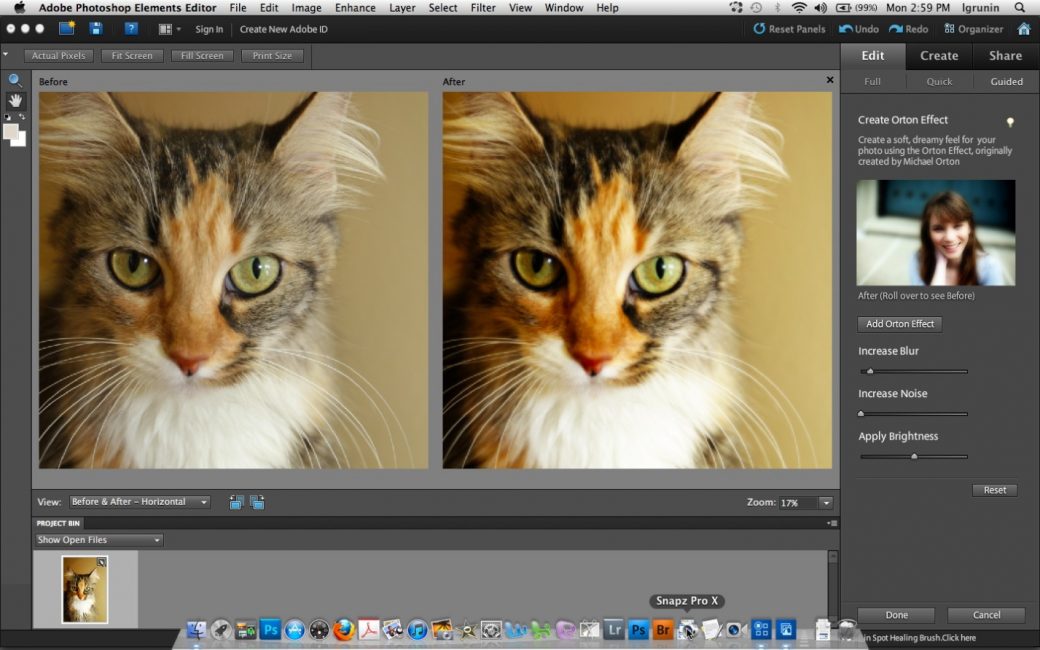
Task: Switch to the Quick edit mode
Action: click(x=939, y=81)
